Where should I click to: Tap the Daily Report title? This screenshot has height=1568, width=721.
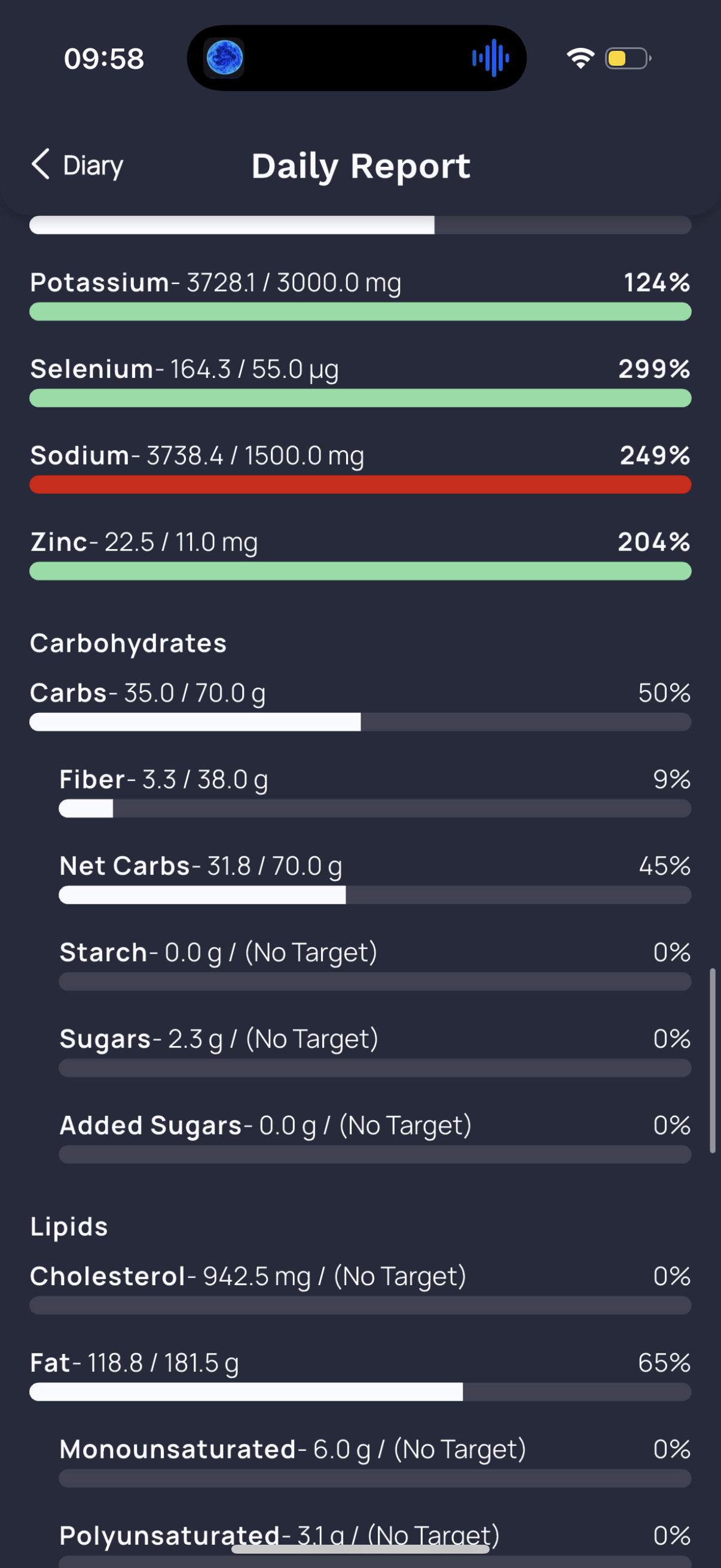(361, 166)
